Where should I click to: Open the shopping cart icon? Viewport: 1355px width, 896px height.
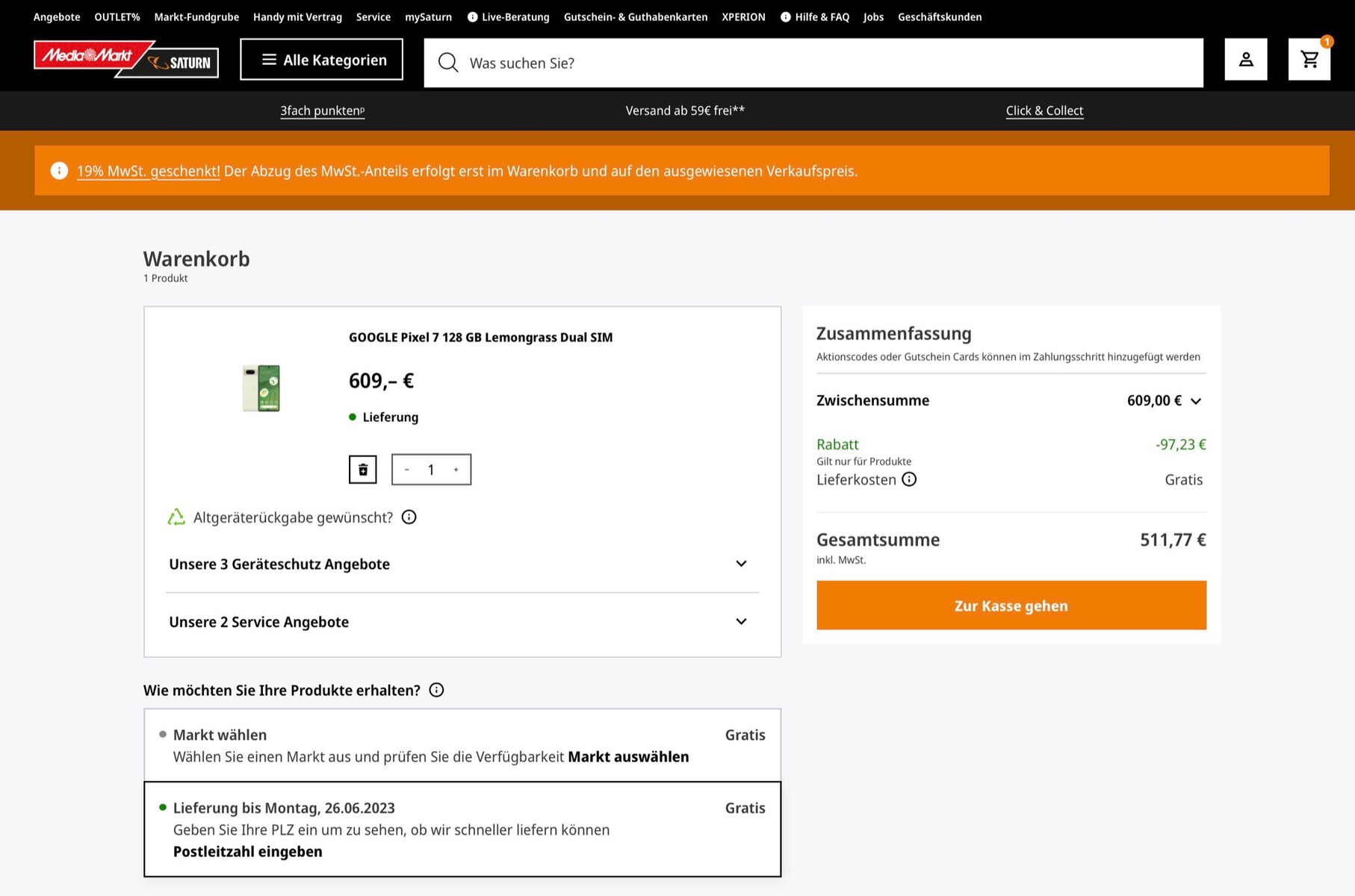1309,60
